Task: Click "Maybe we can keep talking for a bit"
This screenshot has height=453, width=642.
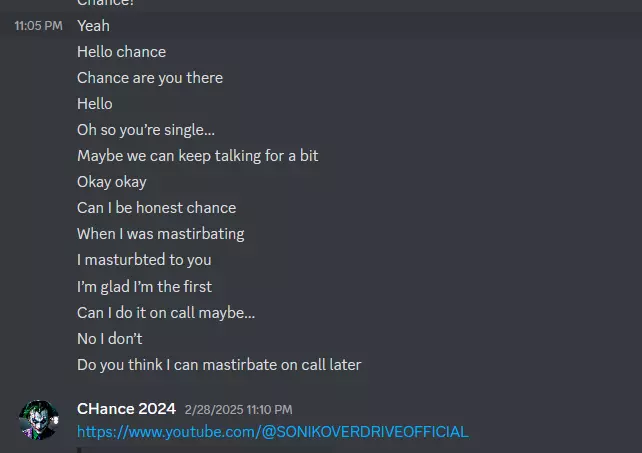Action: coord(197,156)
